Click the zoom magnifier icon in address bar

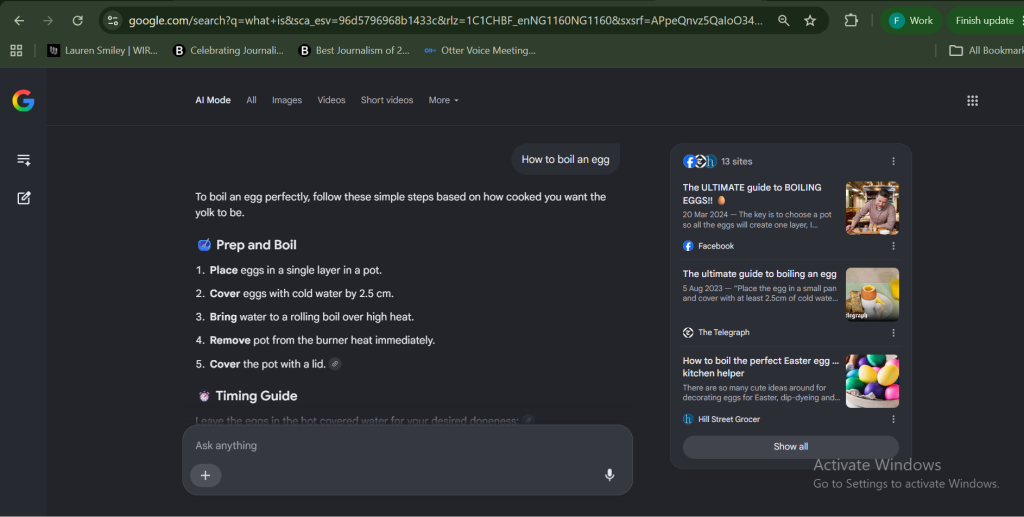(x=784, y=21)
